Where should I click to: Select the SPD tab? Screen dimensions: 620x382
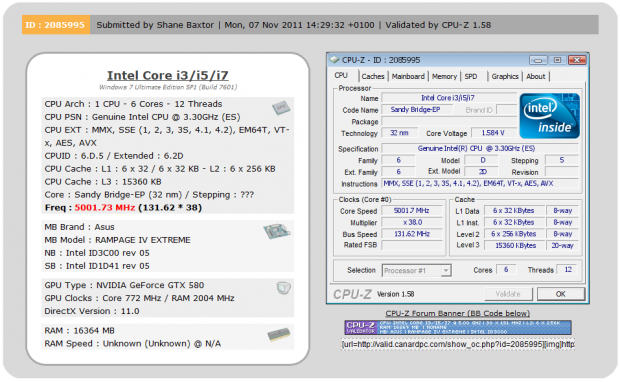(x=471, y=76)
